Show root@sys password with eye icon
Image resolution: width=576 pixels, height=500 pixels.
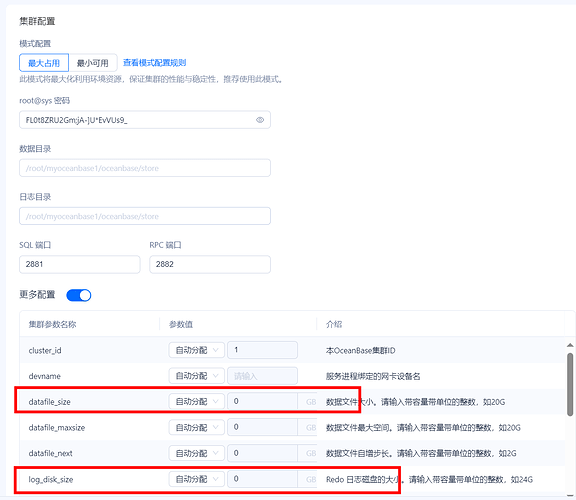[x=260, y=120]
